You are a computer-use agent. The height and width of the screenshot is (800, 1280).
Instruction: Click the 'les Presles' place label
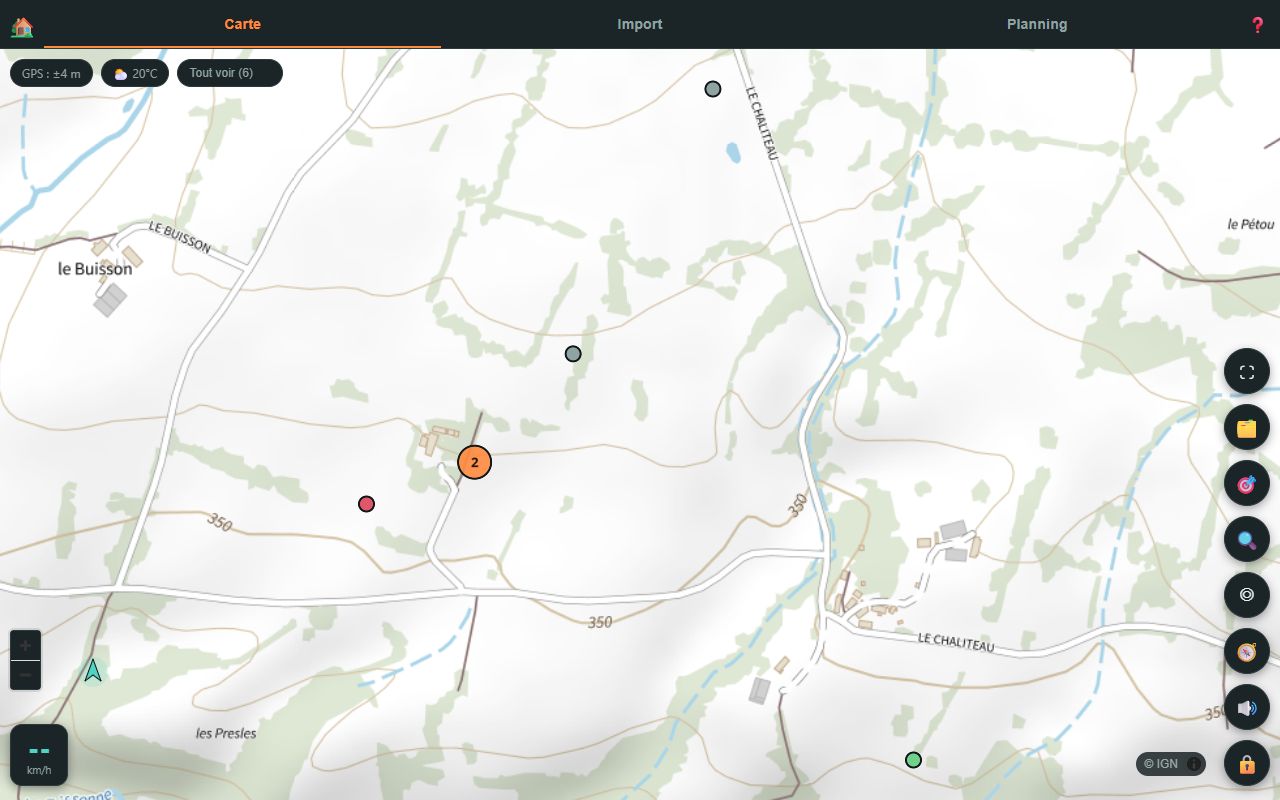point(226,733)
